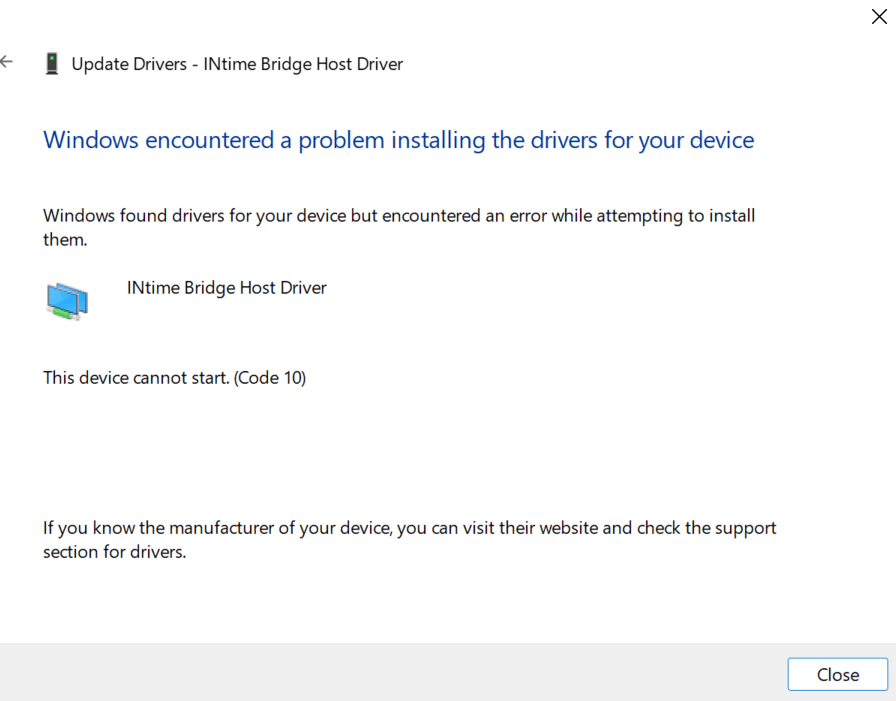The height and width of the screenshot is (701, 896).
Task: Click 'INtime Bridge Host Driver' in title bar
Action: coord(303,64)
